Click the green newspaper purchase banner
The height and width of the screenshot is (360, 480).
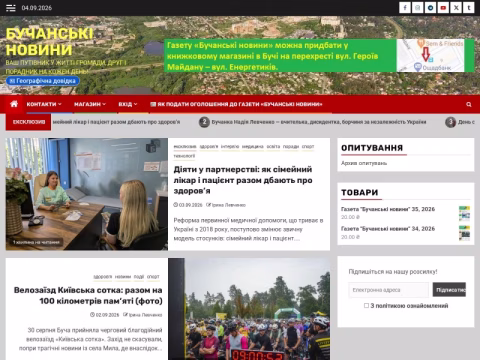point(319,56)
